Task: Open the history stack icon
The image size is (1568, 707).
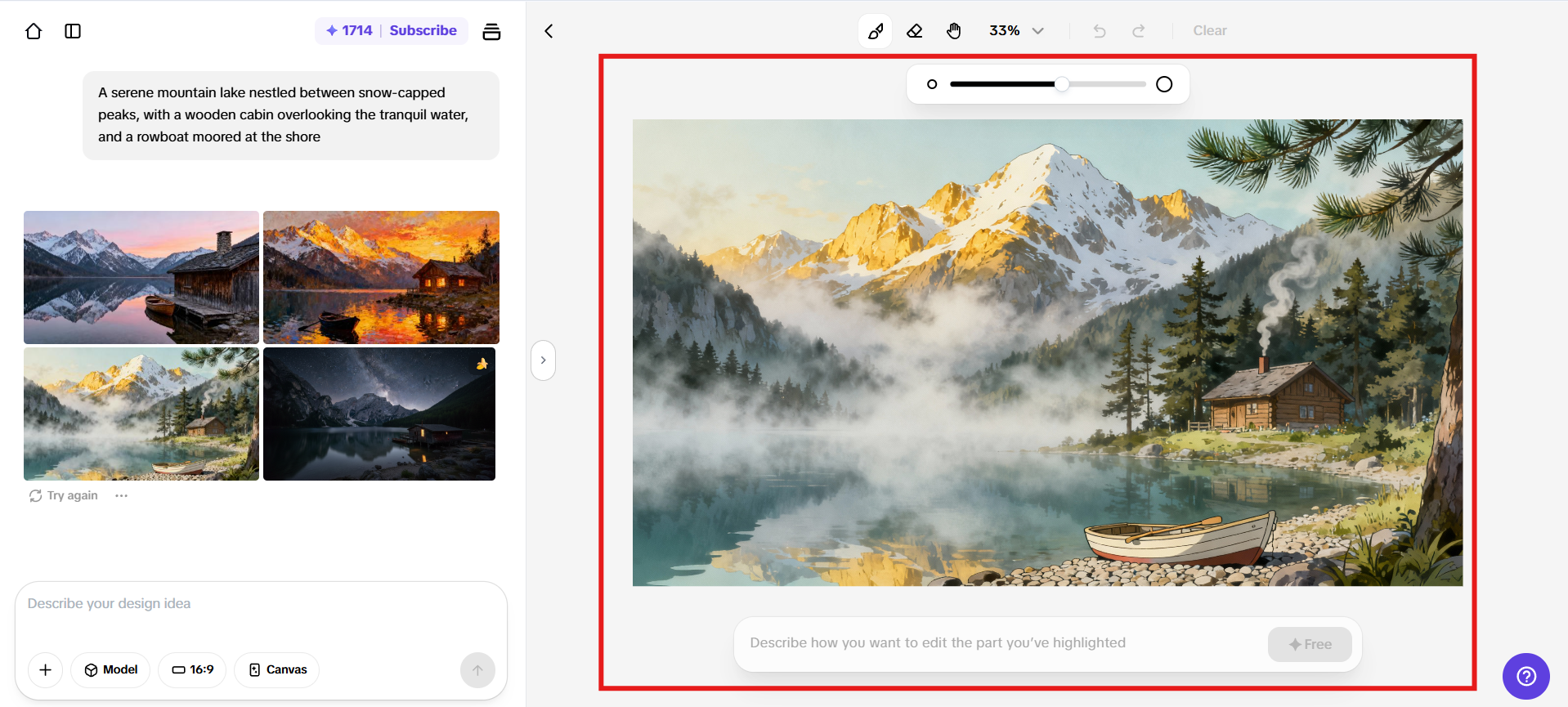Action: [491, 31]
